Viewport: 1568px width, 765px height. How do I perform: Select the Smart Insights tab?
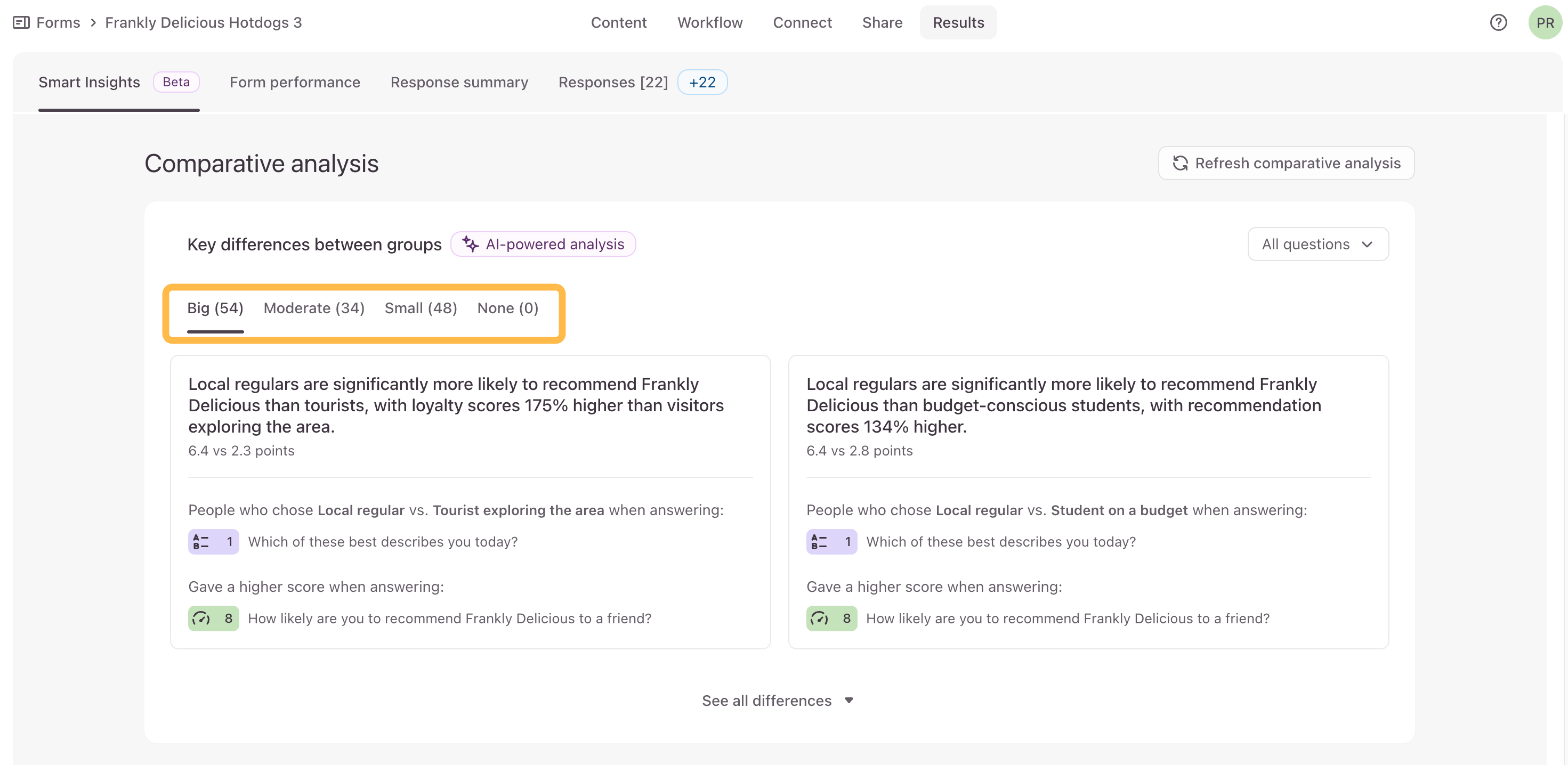(89, 82)
